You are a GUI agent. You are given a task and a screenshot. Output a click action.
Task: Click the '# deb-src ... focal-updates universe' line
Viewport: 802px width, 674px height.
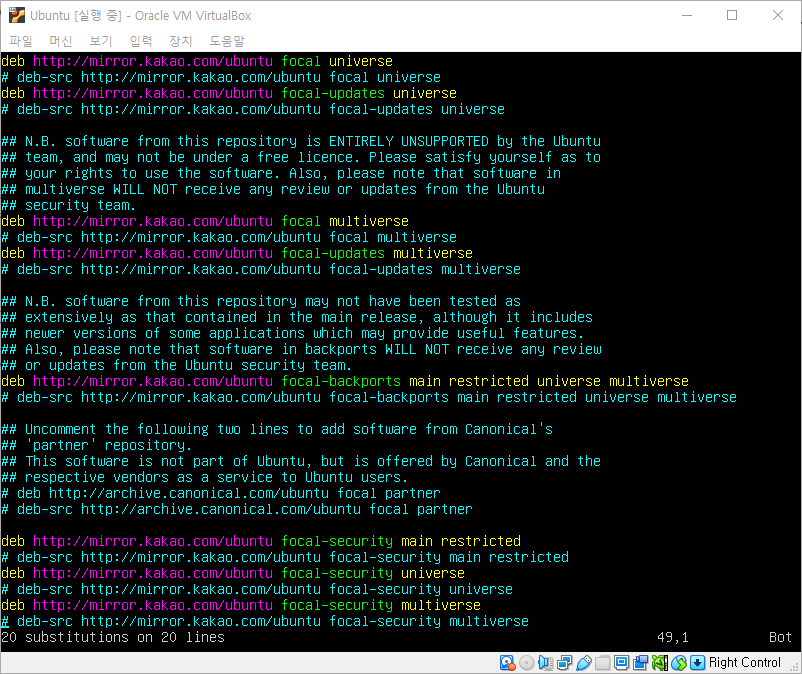253,109
